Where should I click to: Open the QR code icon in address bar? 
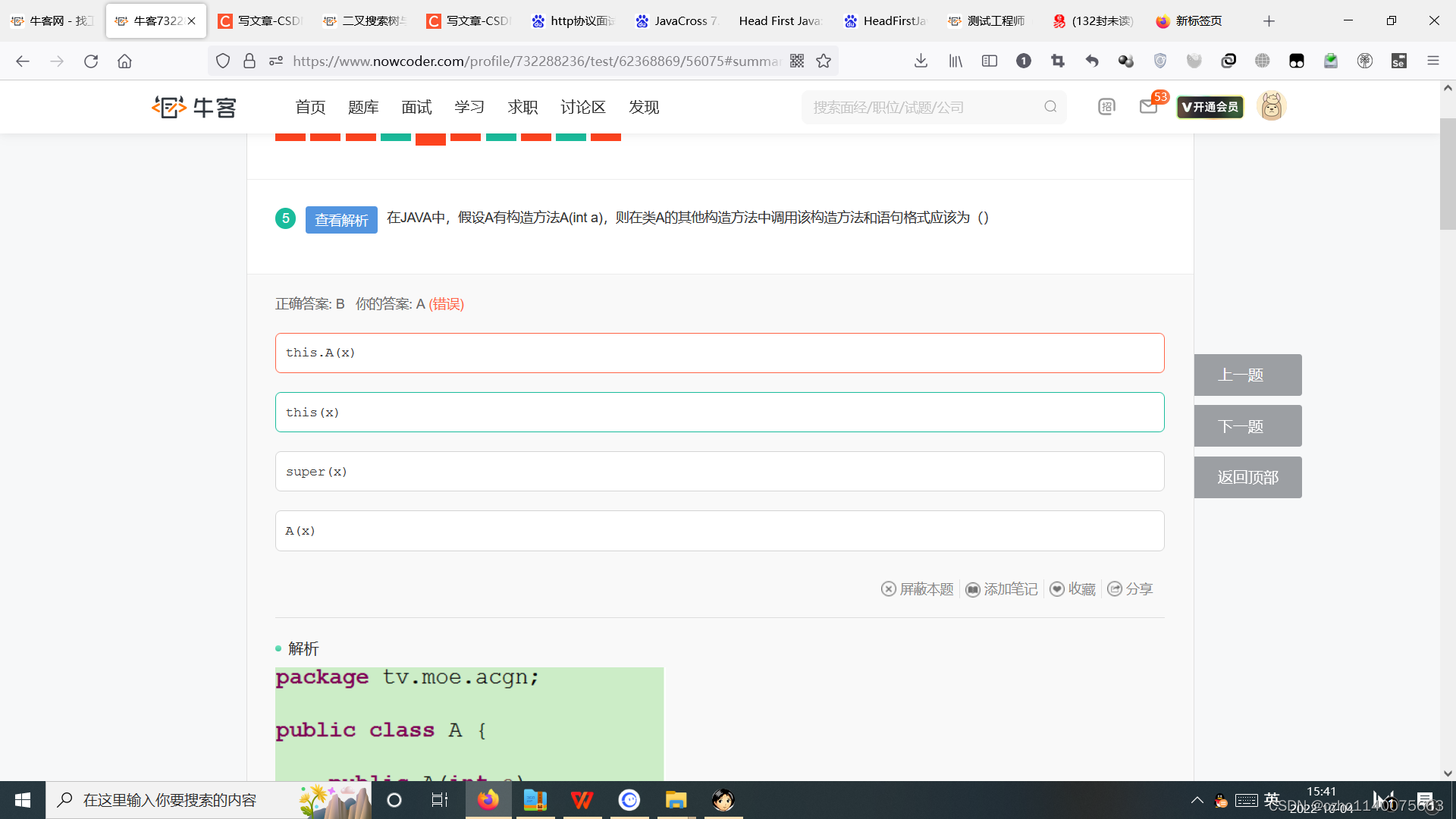tap(797, 61)
